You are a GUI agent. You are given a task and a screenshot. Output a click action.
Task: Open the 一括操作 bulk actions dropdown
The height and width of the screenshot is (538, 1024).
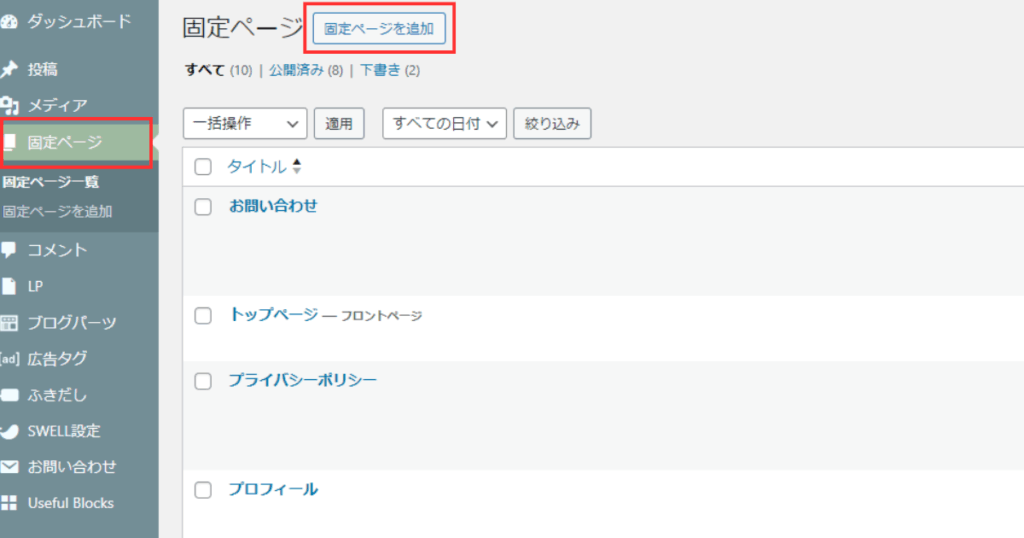245,123
